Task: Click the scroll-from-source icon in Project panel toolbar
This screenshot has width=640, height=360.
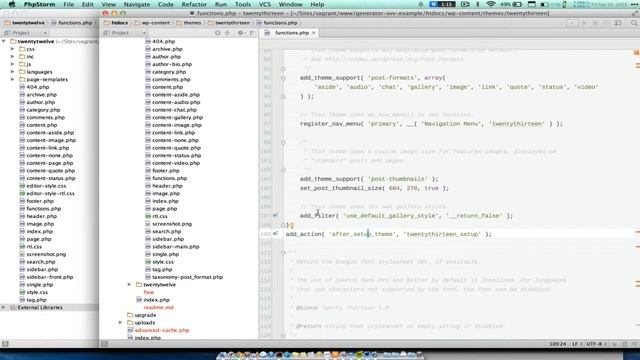Action: 218,33
